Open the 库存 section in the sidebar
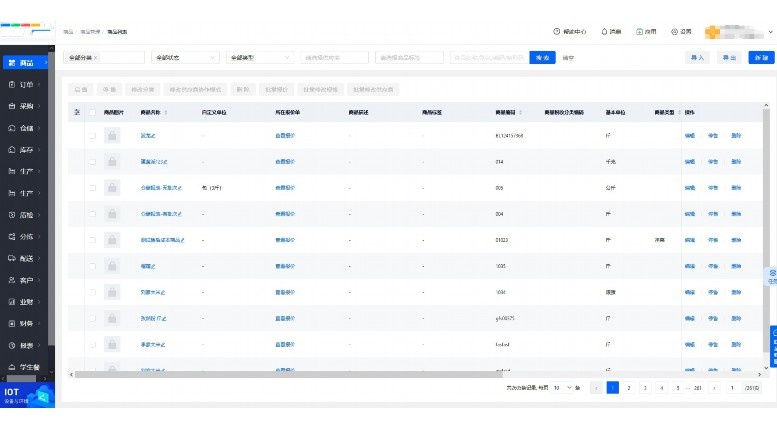This screenshot has width=777, height=428. tap(24, 150)
